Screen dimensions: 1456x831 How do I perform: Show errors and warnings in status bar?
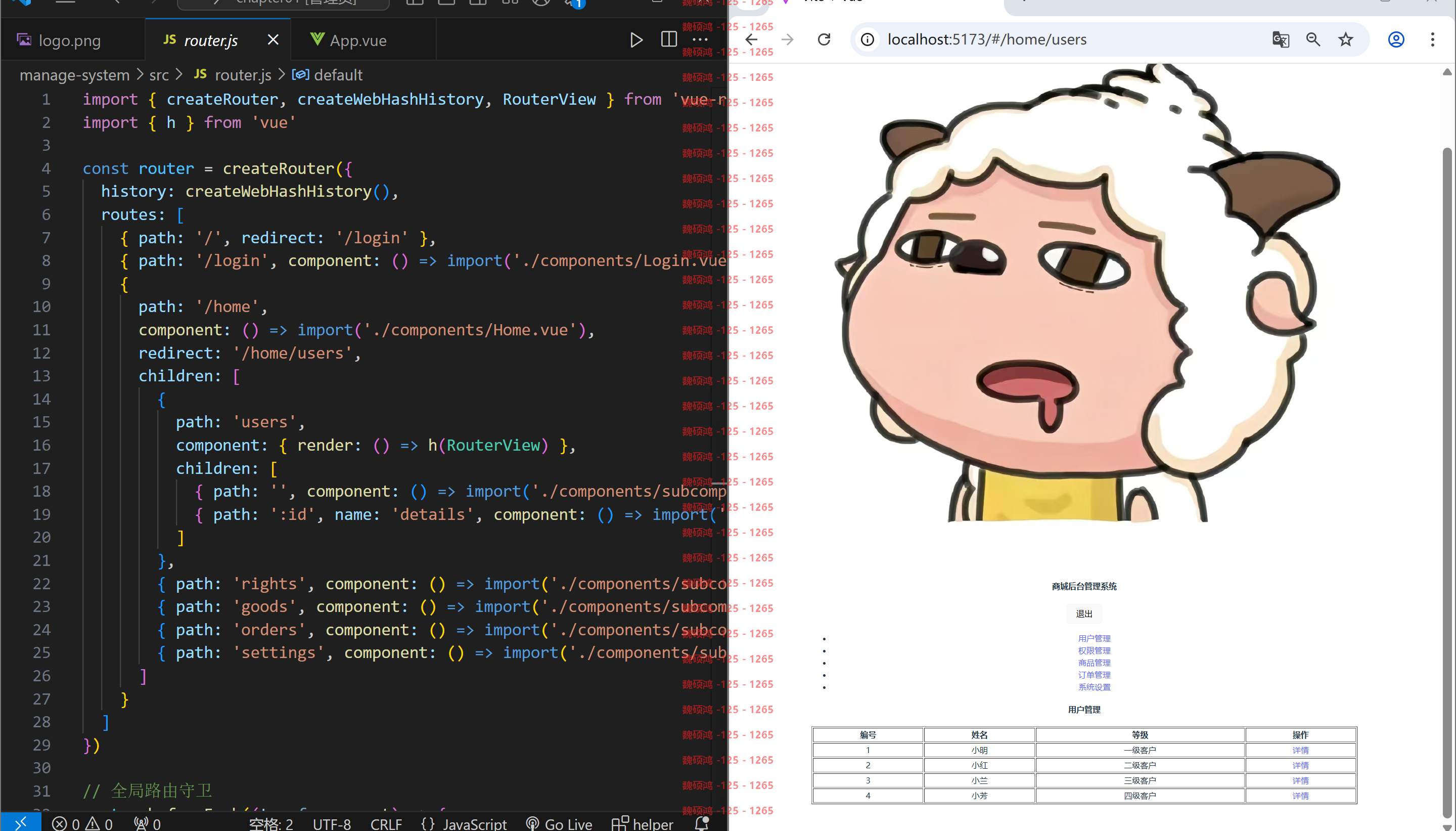[x=82, y=823]
